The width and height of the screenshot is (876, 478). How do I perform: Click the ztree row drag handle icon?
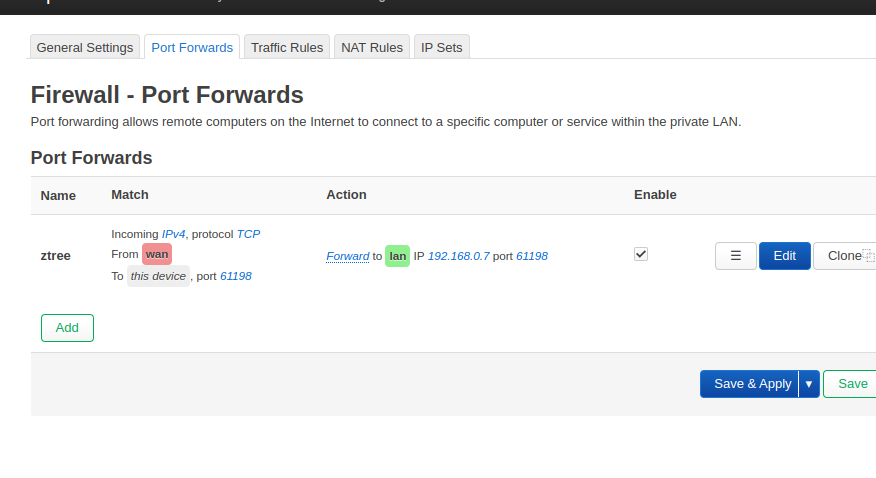click(735, 256)
